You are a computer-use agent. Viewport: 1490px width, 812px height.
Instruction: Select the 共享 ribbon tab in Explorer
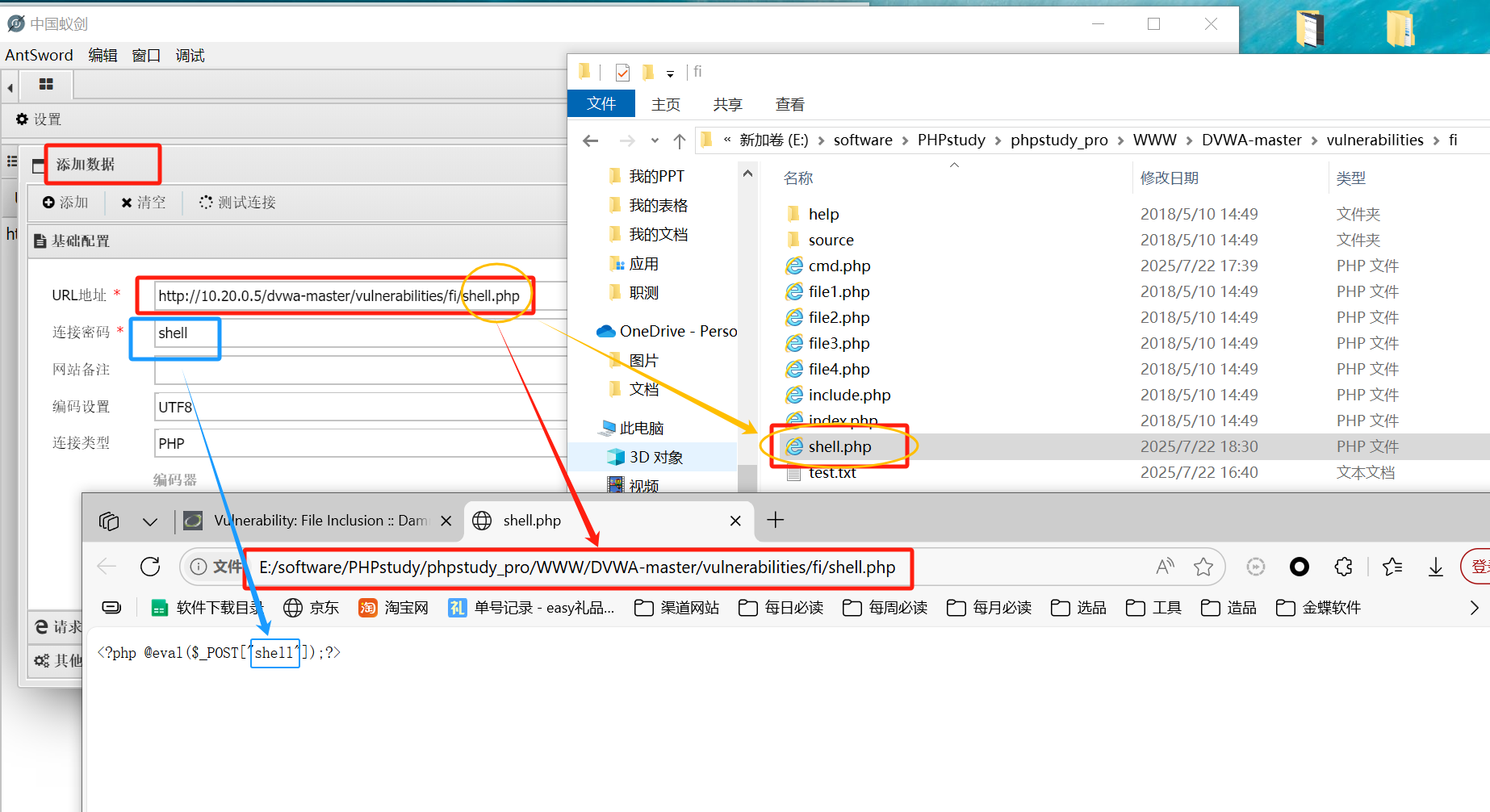pyautogui.click(x=727, y=104)
